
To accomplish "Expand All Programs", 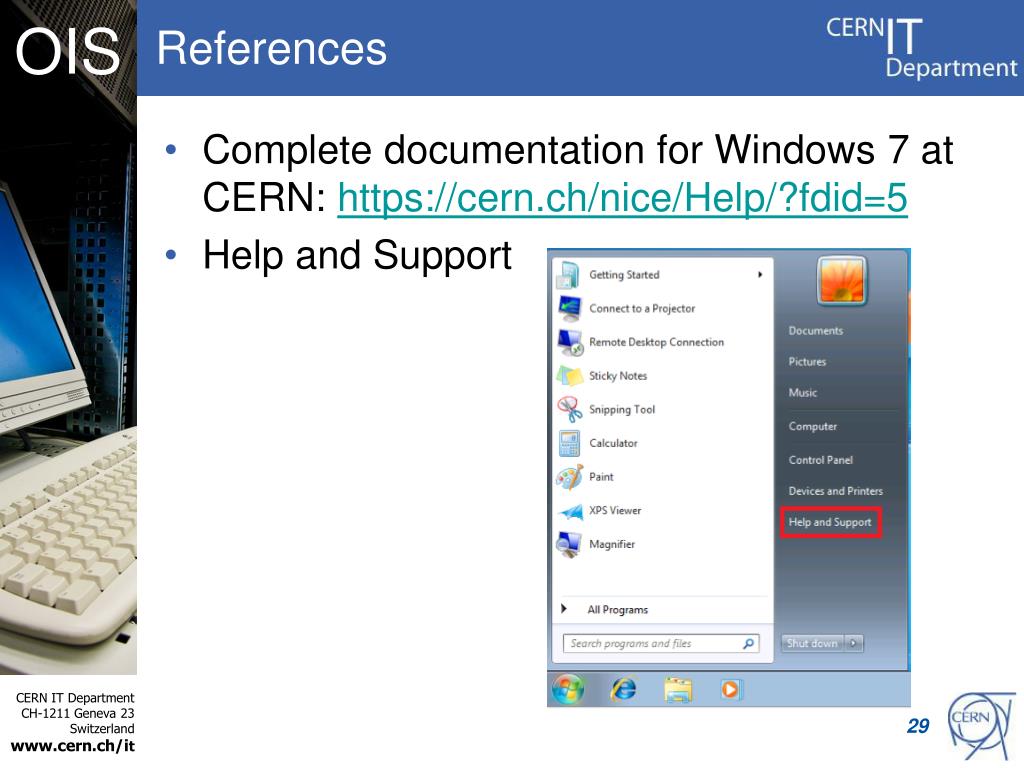I will [x=617, y=609].
